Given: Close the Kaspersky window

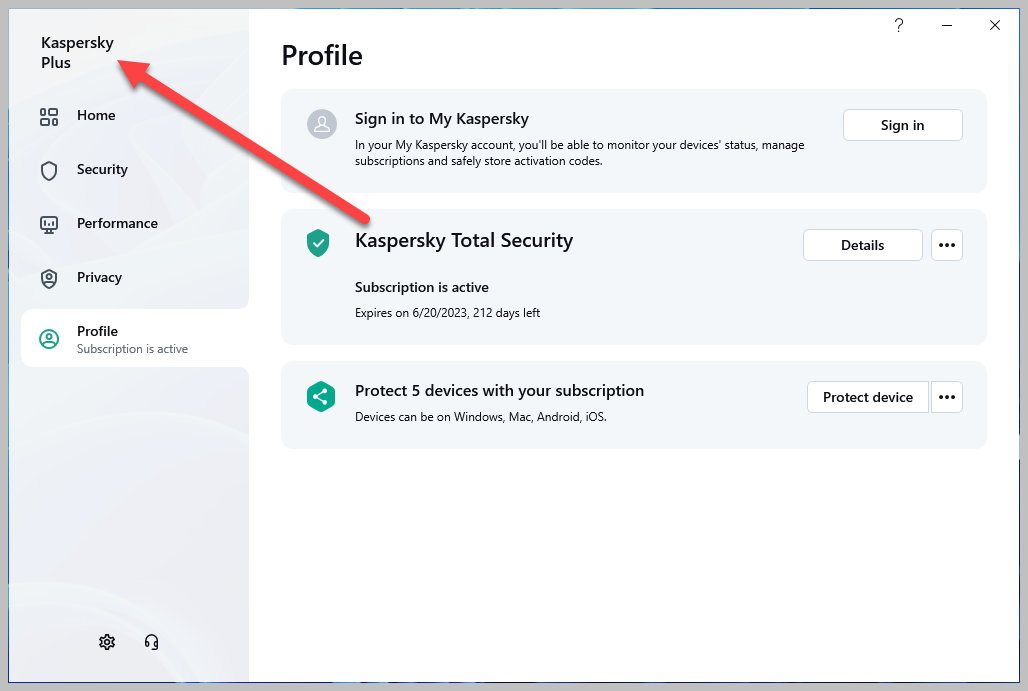Looking at the screenshot, I should click(x=995, y=26).
